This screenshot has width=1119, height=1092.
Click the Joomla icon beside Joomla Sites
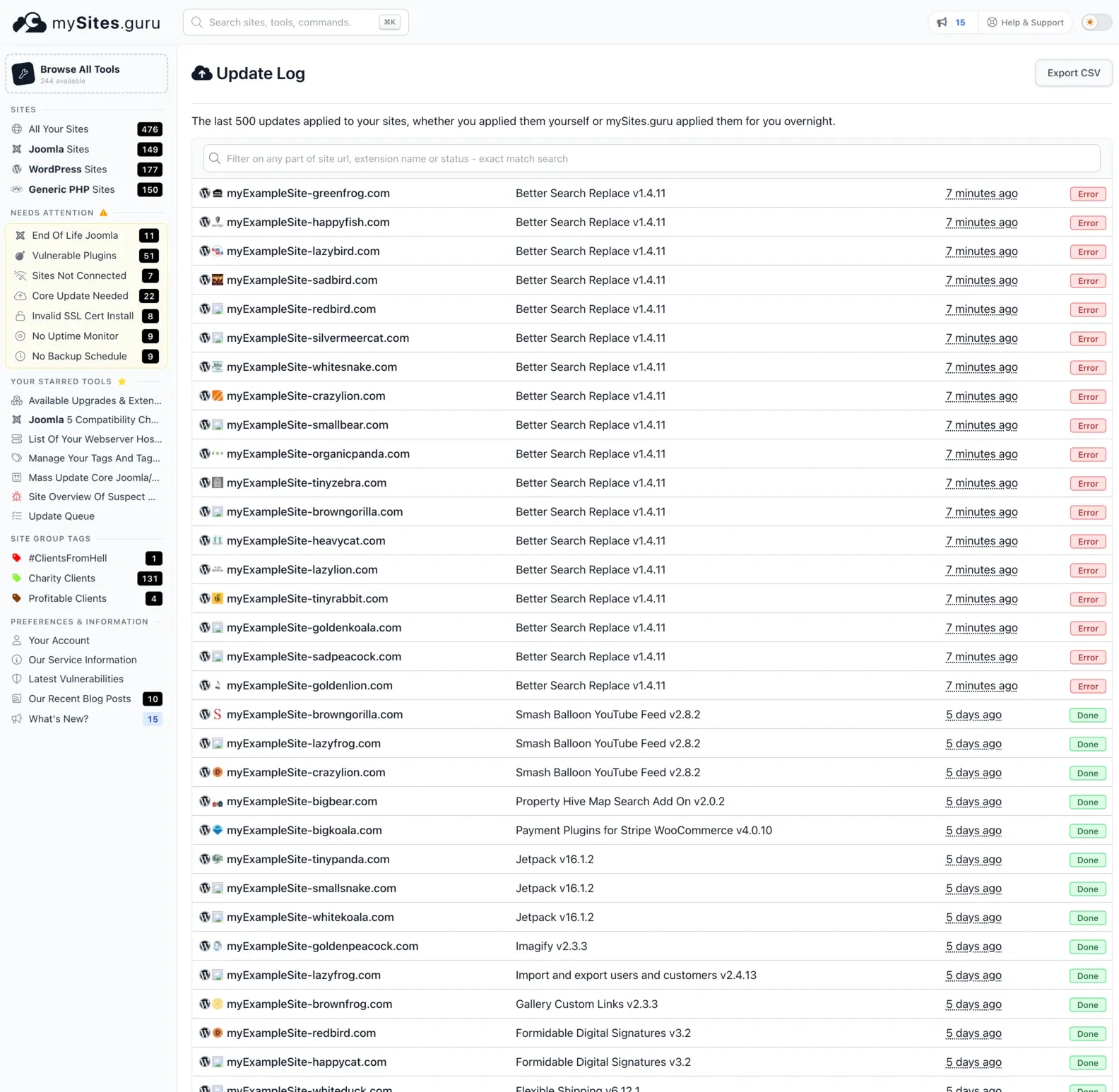[x=17, y=149]
